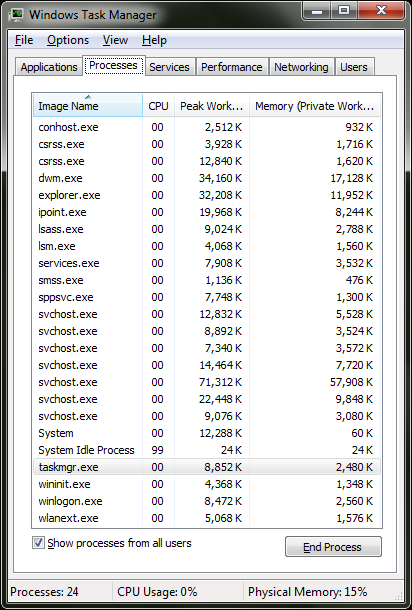Viewport: 412px width, 610px height.
Task: Select the System Idle Process row
Action: [x=207, y=450]
